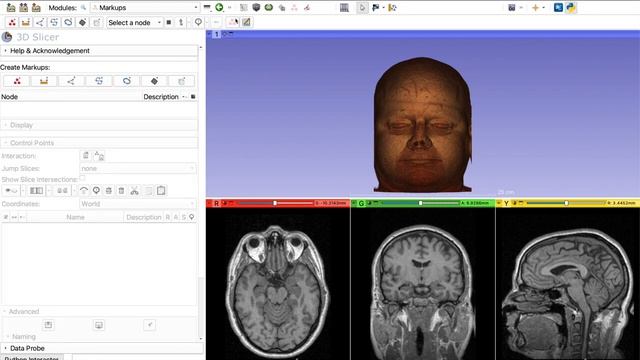Open the Select a node dropdown
This screenshot has height=360, width=640.
(134, 22)
